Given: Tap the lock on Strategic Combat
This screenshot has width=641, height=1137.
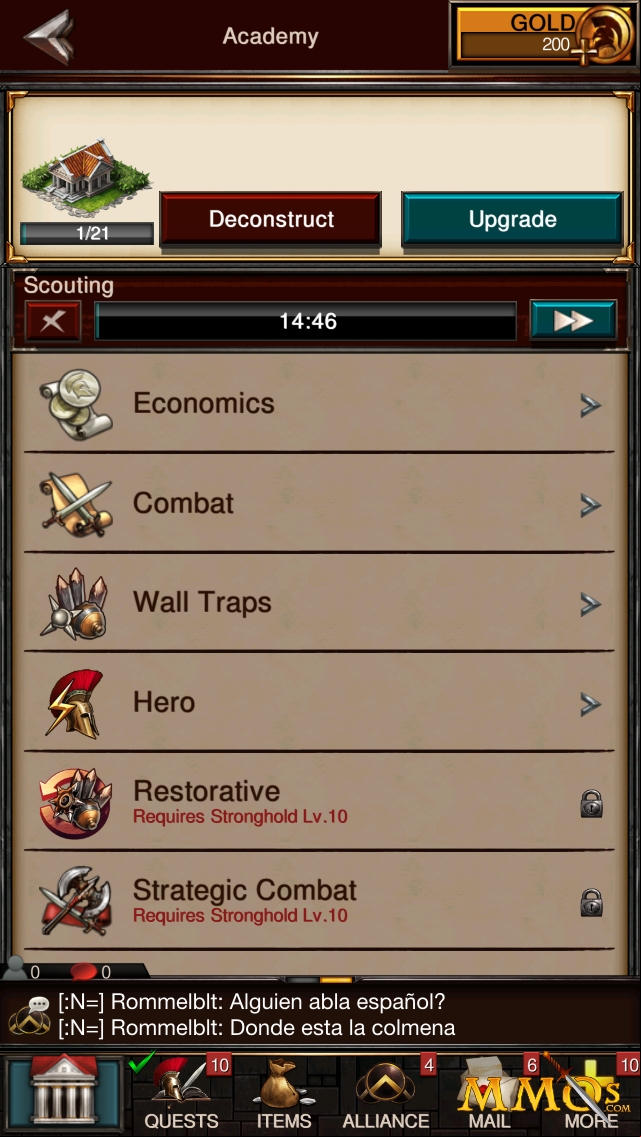Looking at the screenshot, I should [592, 903].
